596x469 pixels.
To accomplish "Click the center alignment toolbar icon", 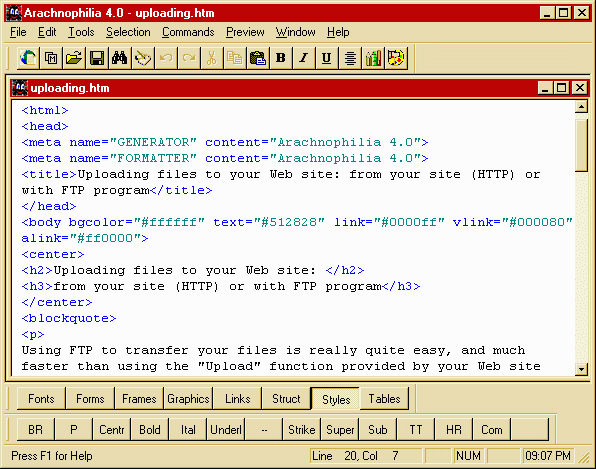I will [350, 58].
